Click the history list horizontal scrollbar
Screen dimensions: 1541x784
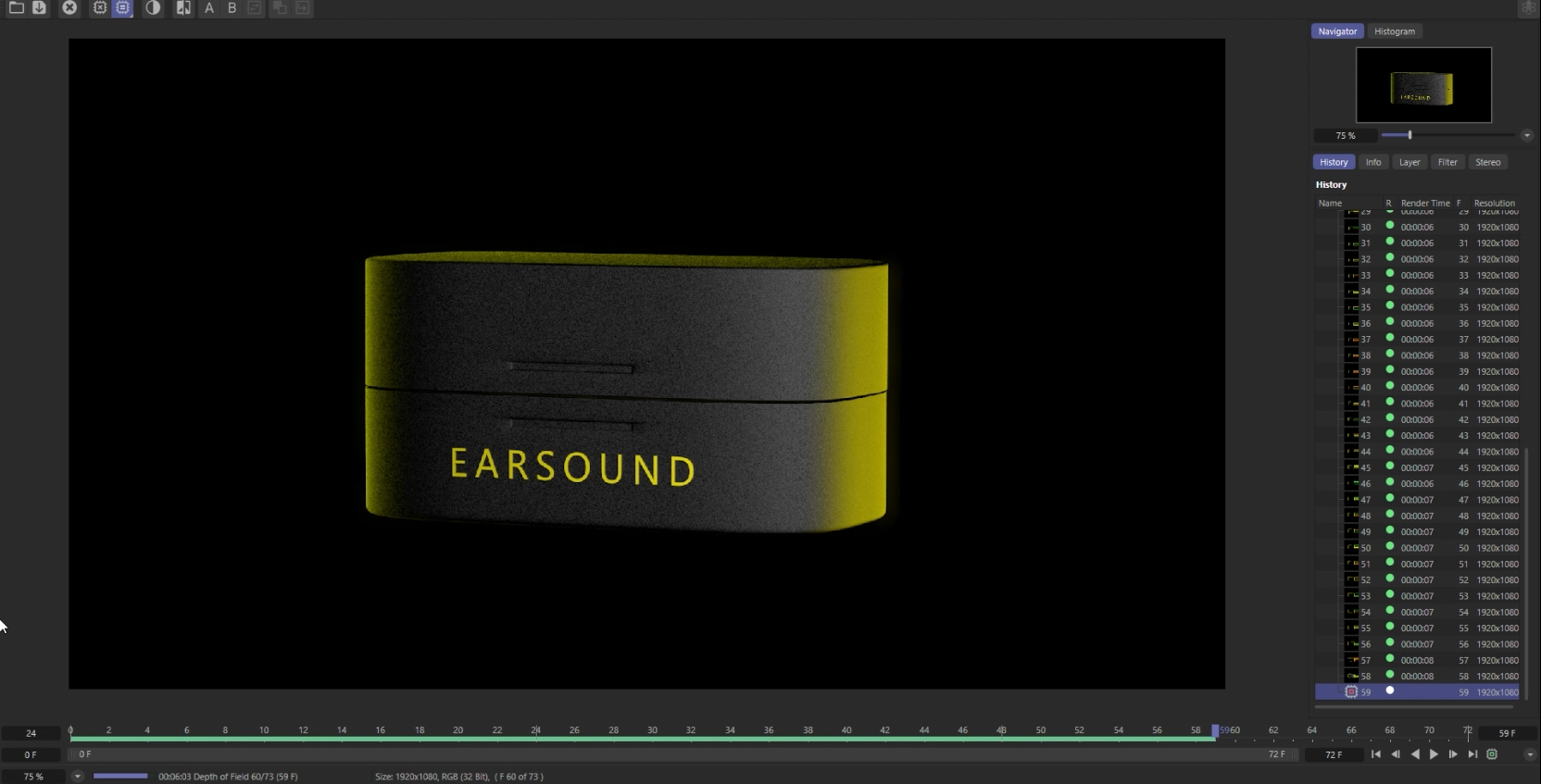click(x=1413, y=706)
